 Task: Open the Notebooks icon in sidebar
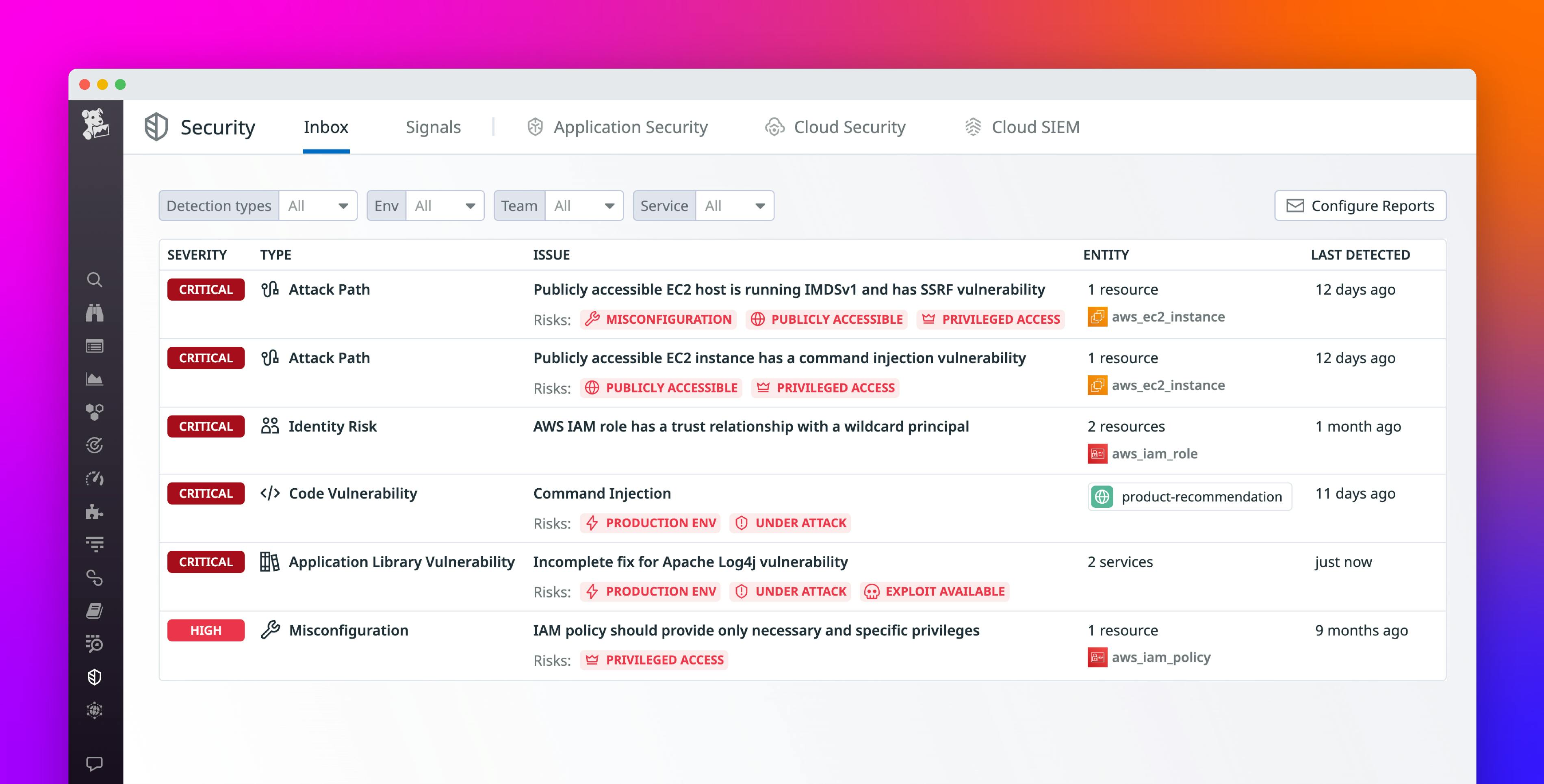[x=95, y=610]
